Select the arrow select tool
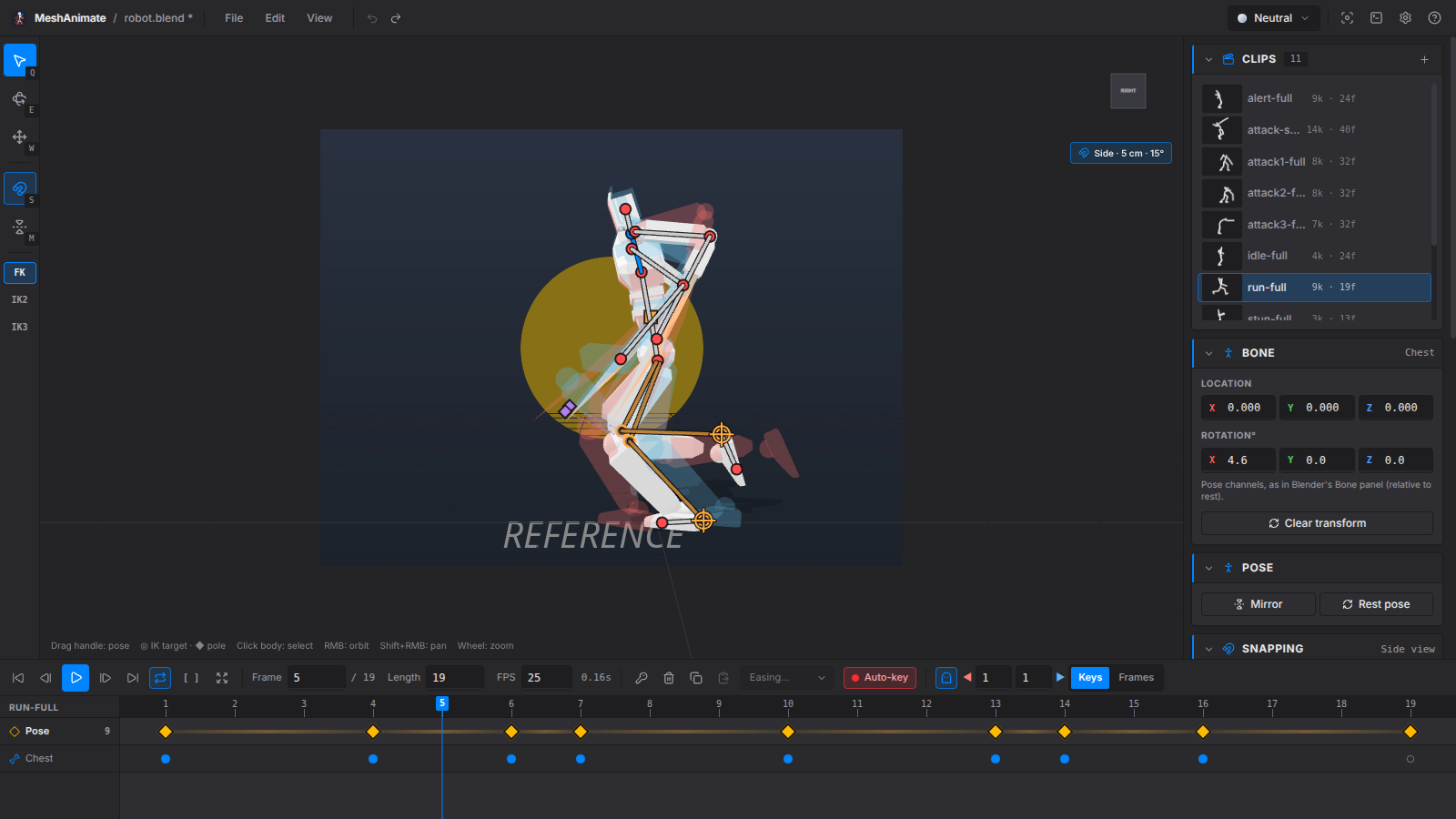 pyautogui.click(x=20, y=60)
